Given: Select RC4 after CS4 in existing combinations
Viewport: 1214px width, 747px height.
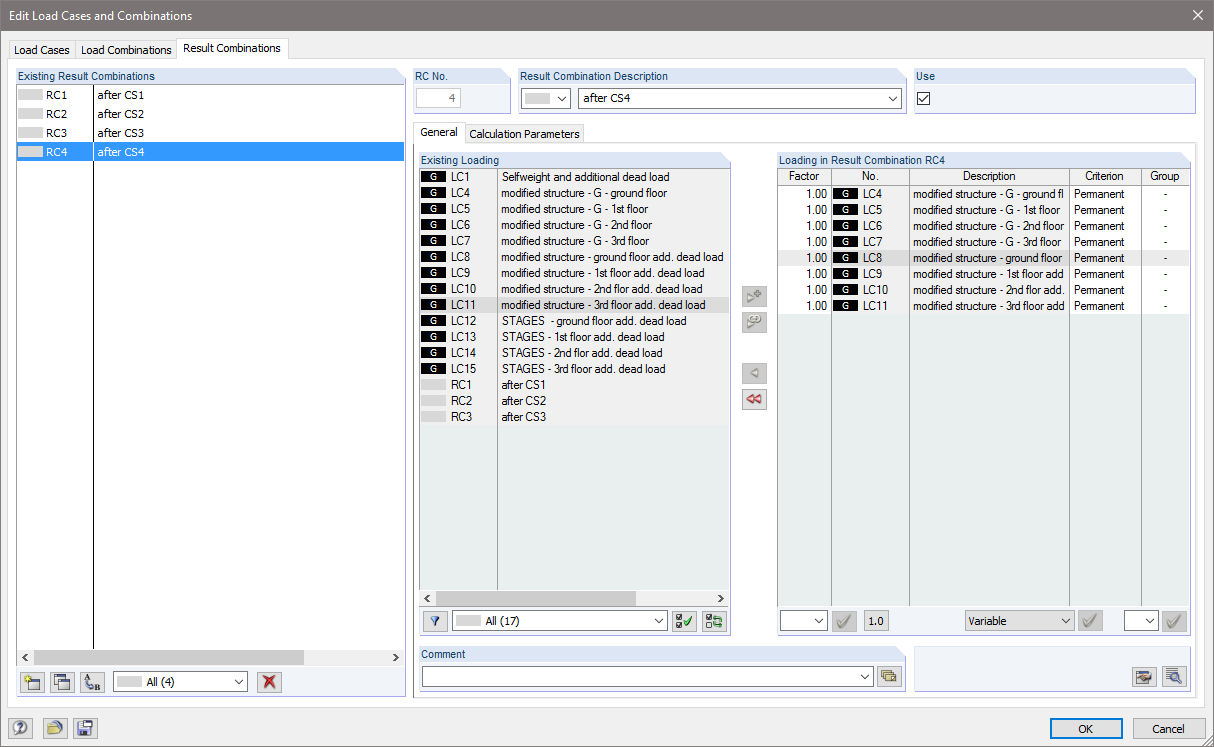Looking at the screenshot, I should click(210, 152).
